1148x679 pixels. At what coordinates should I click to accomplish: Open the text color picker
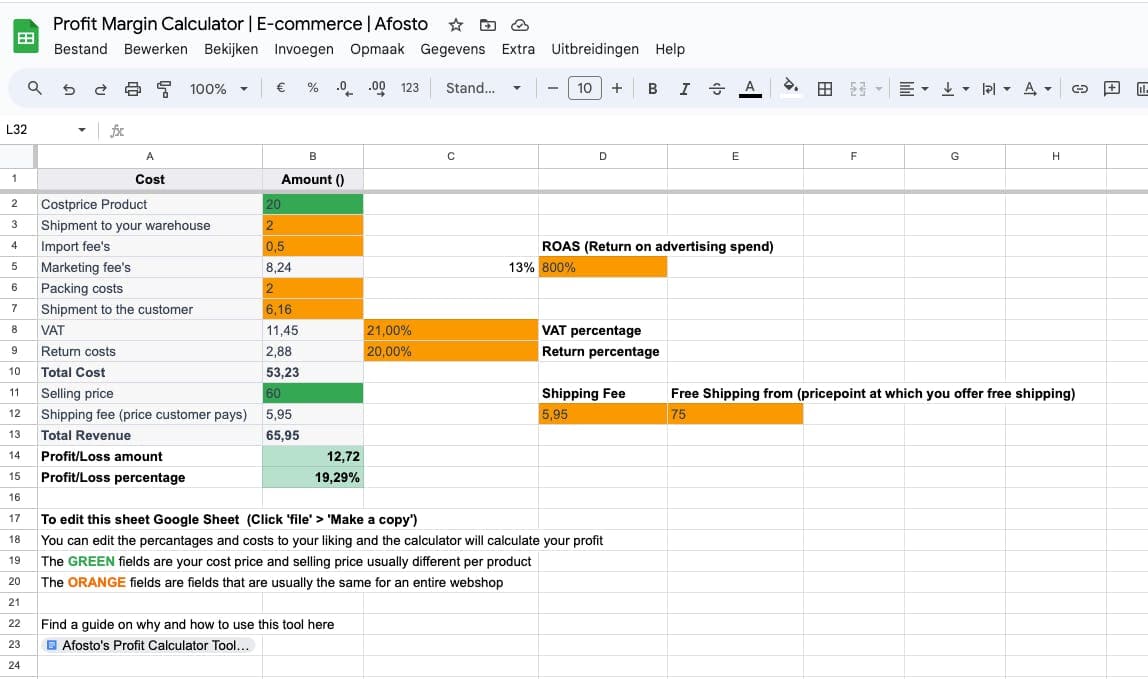(x=750, y=89)
